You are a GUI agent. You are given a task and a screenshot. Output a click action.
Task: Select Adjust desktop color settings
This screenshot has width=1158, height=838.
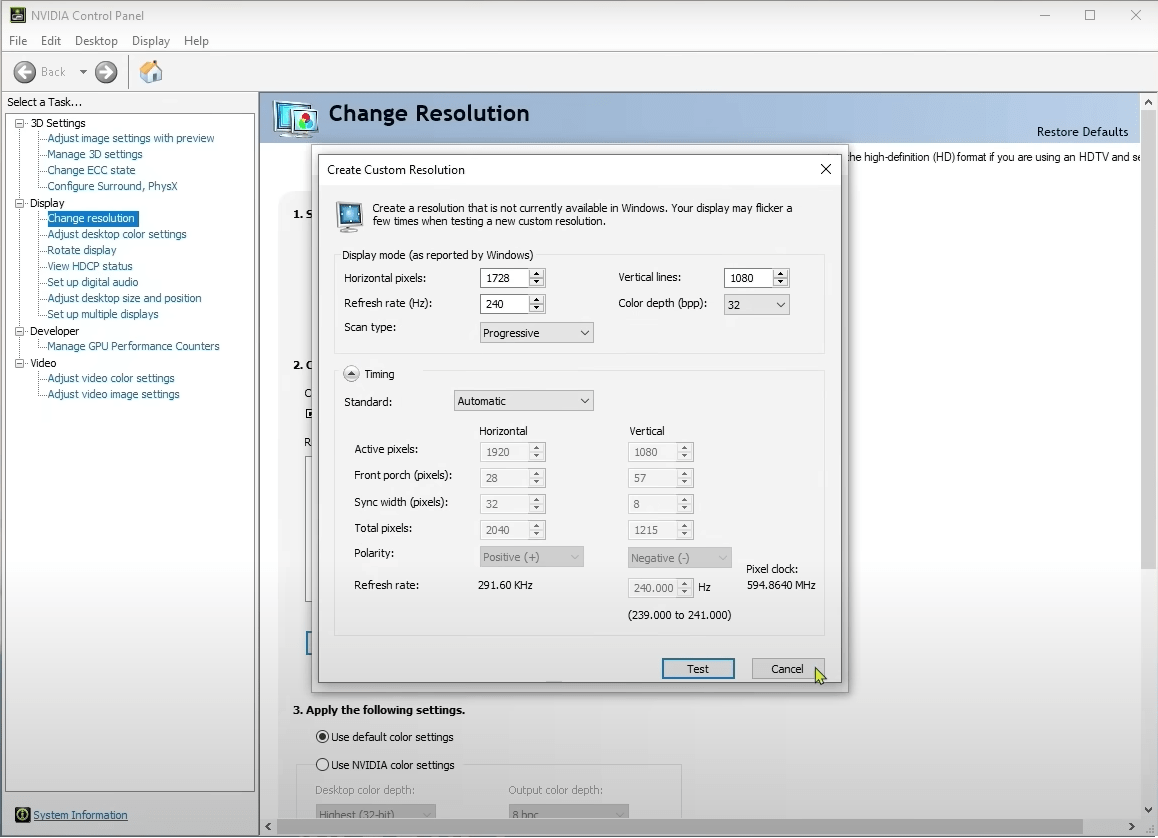point(117,234)
